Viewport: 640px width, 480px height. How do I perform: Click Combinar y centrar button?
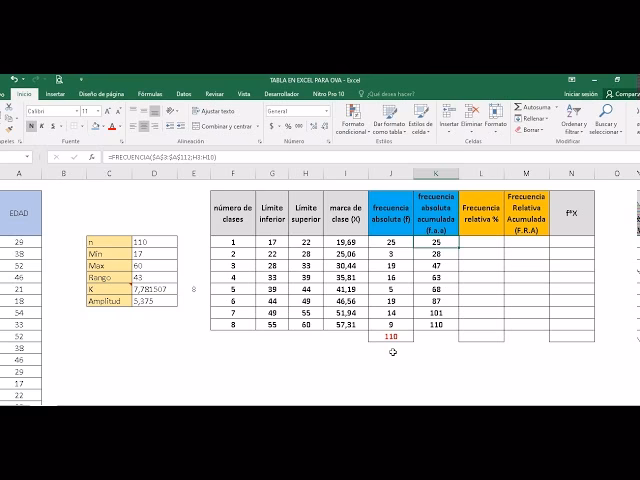point(222,127)
